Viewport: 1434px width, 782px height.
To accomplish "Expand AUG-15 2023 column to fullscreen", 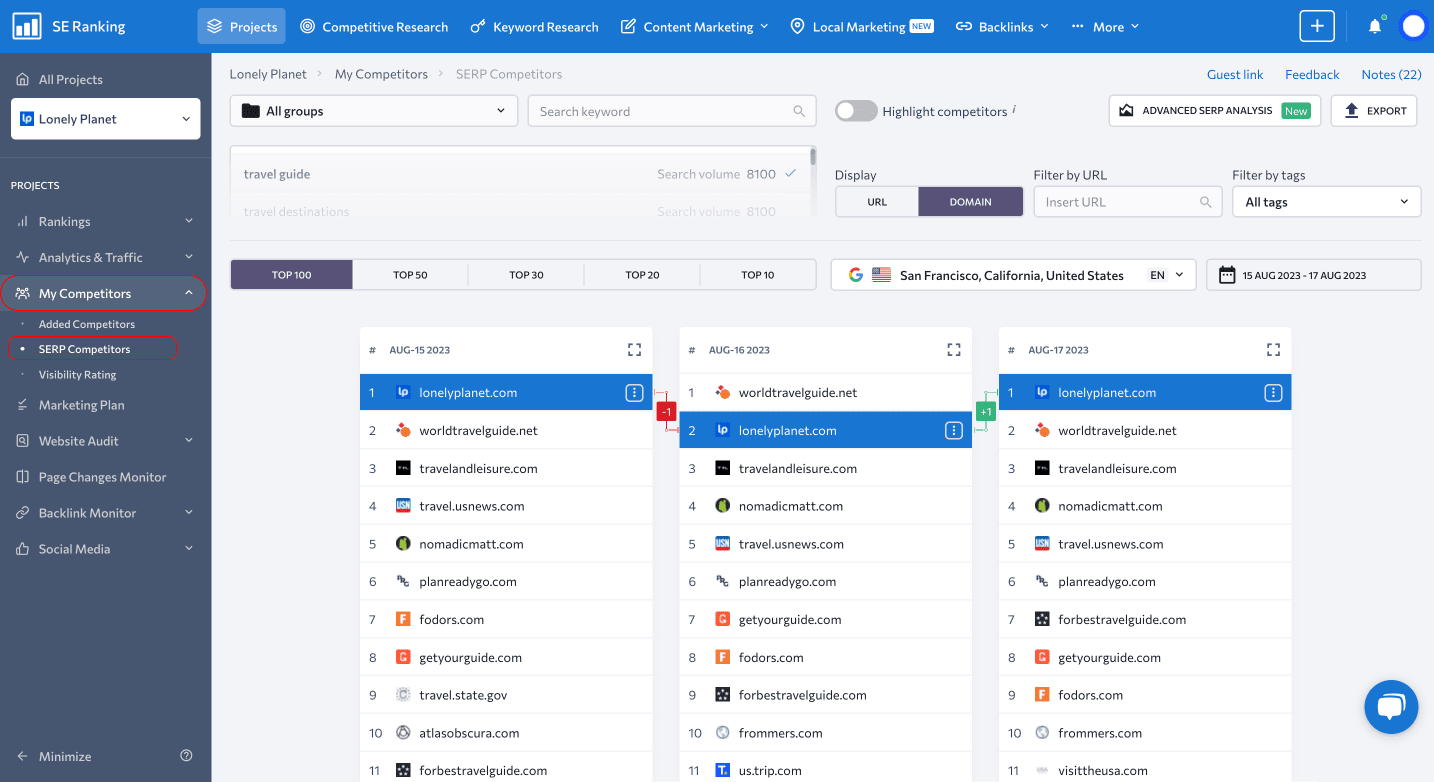I will [634, 350].
